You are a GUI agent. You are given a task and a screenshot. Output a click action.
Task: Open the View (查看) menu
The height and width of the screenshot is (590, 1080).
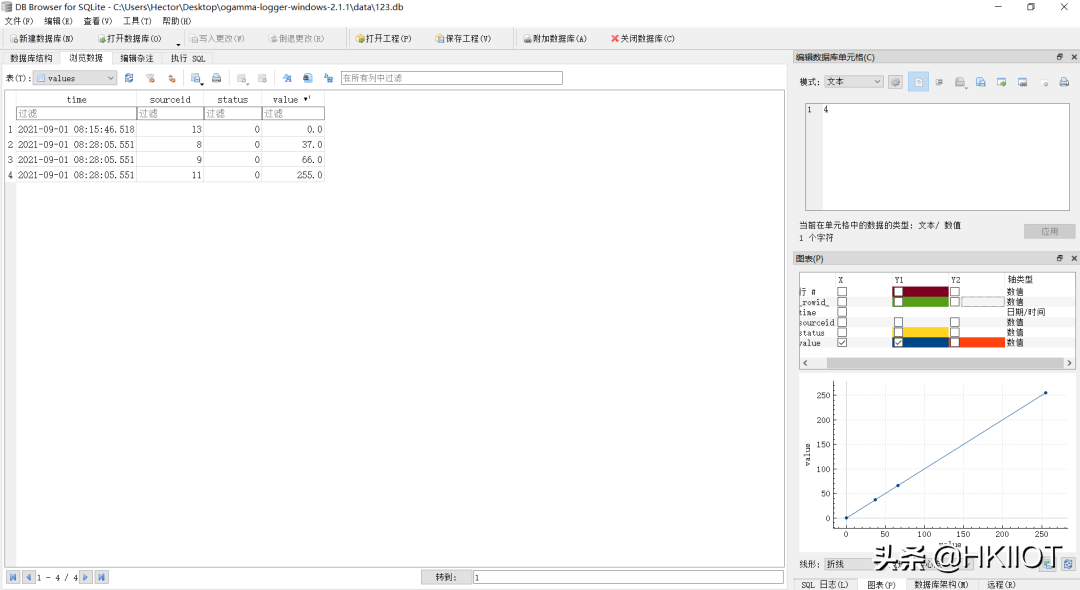(98, 21)
